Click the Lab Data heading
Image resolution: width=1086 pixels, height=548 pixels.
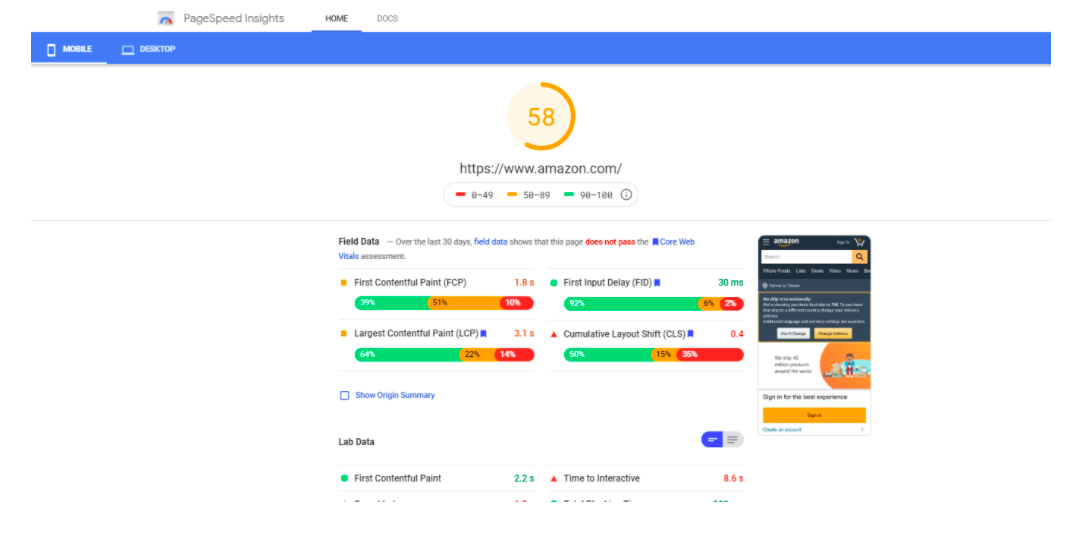pyautogui.click(x=356, y=442)
